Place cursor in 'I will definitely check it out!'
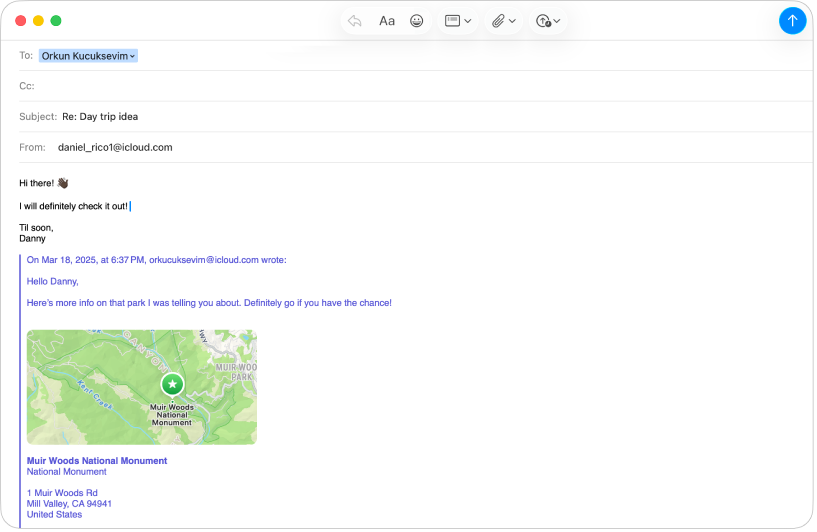817x532 pixels. coord(73,207)
